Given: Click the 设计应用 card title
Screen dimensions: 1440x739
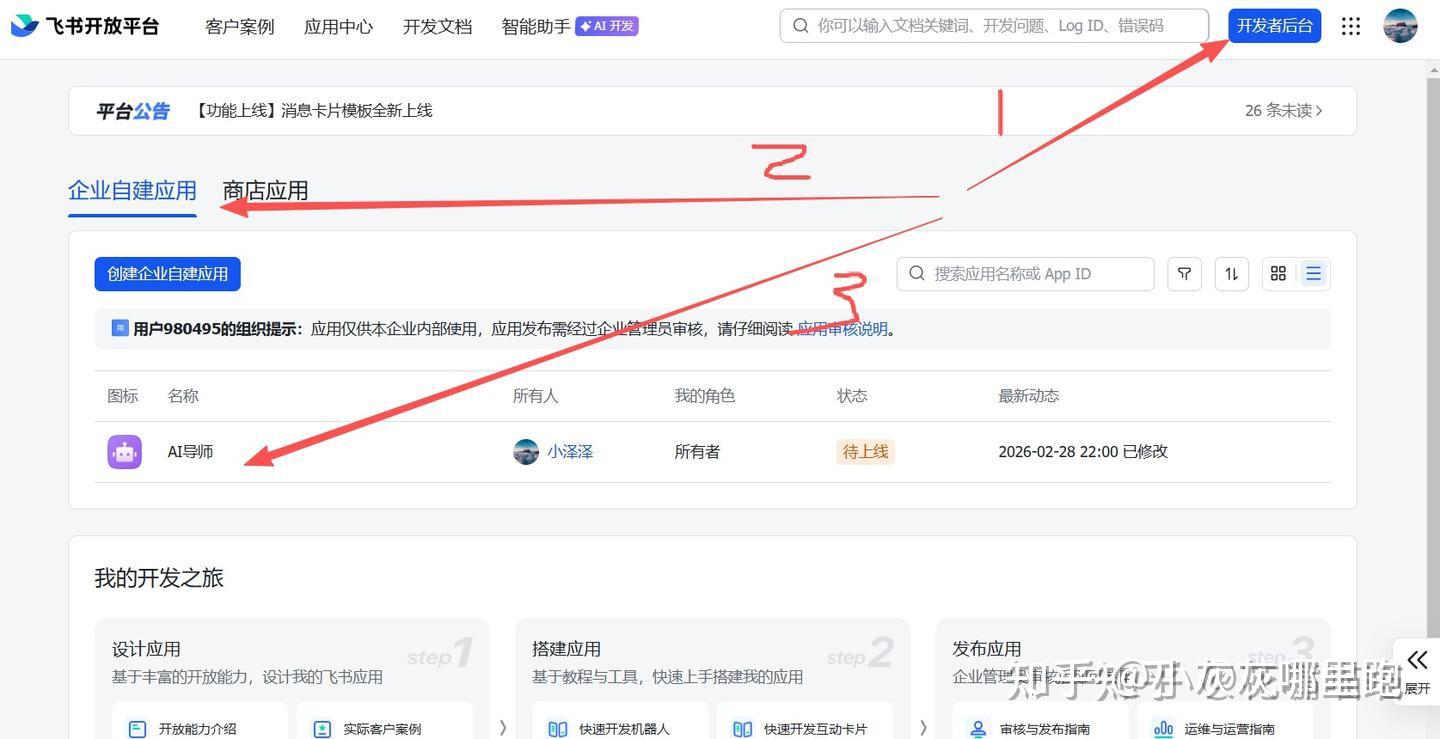Looking at the screenshot, I should click(x=146, y=649).
